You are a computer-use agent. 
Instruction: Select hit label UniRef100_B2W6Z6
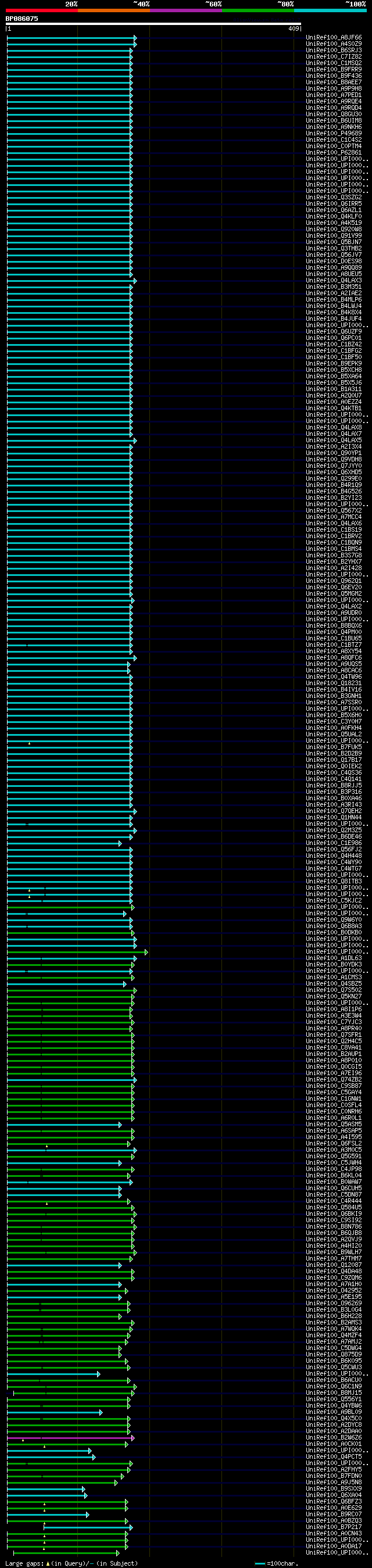click(x=334, y=1437)
